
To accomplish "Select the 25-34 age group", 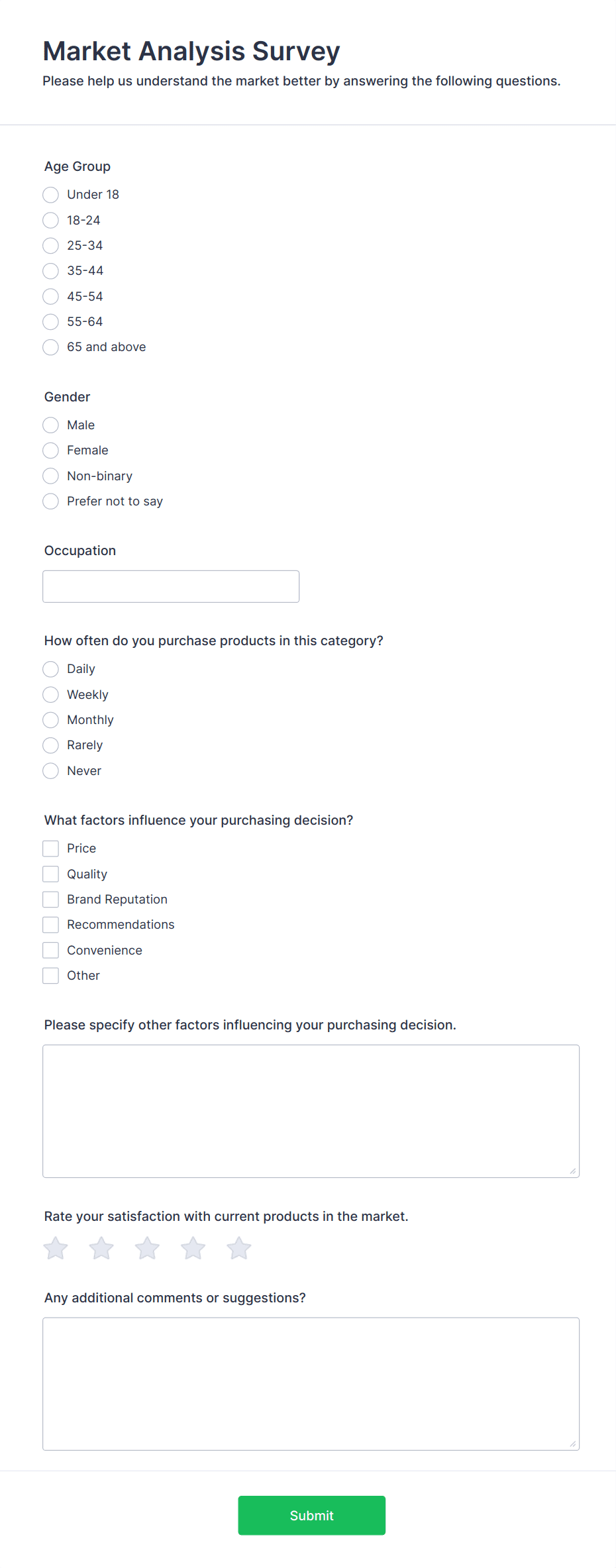I will (51, 246).
